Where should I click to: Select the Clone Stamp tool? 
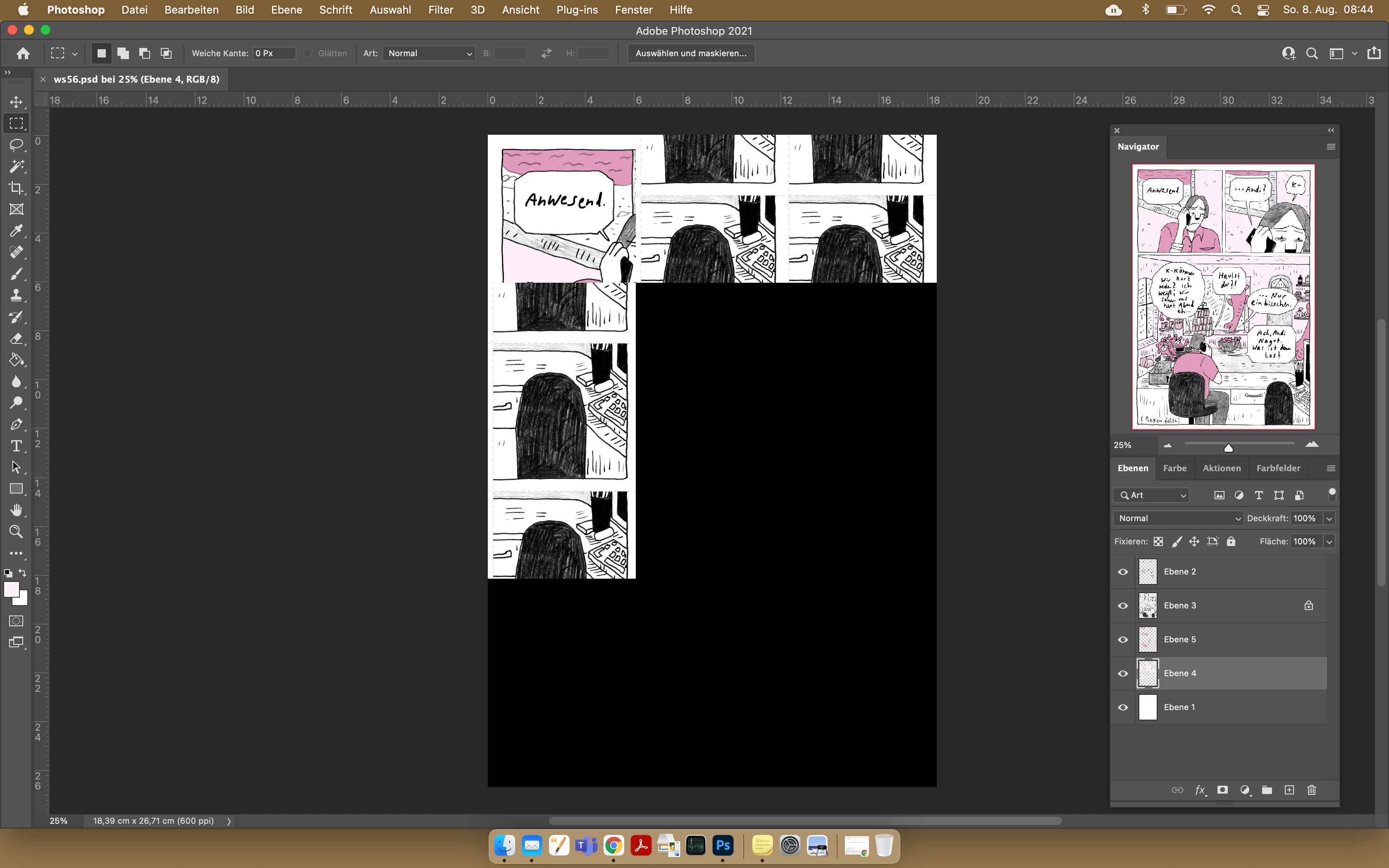point(16,295)
